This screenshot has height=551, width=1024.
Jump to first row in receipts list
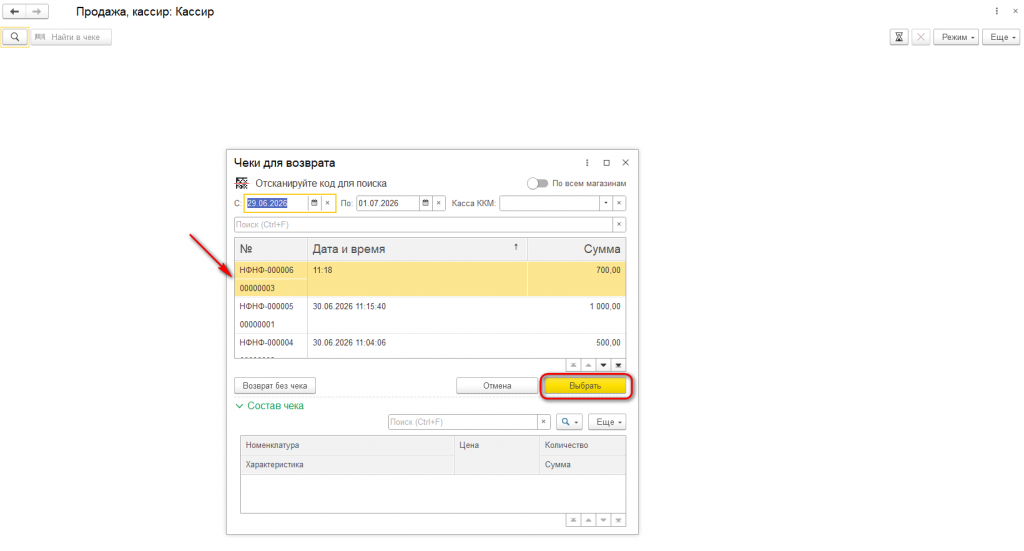573,365
